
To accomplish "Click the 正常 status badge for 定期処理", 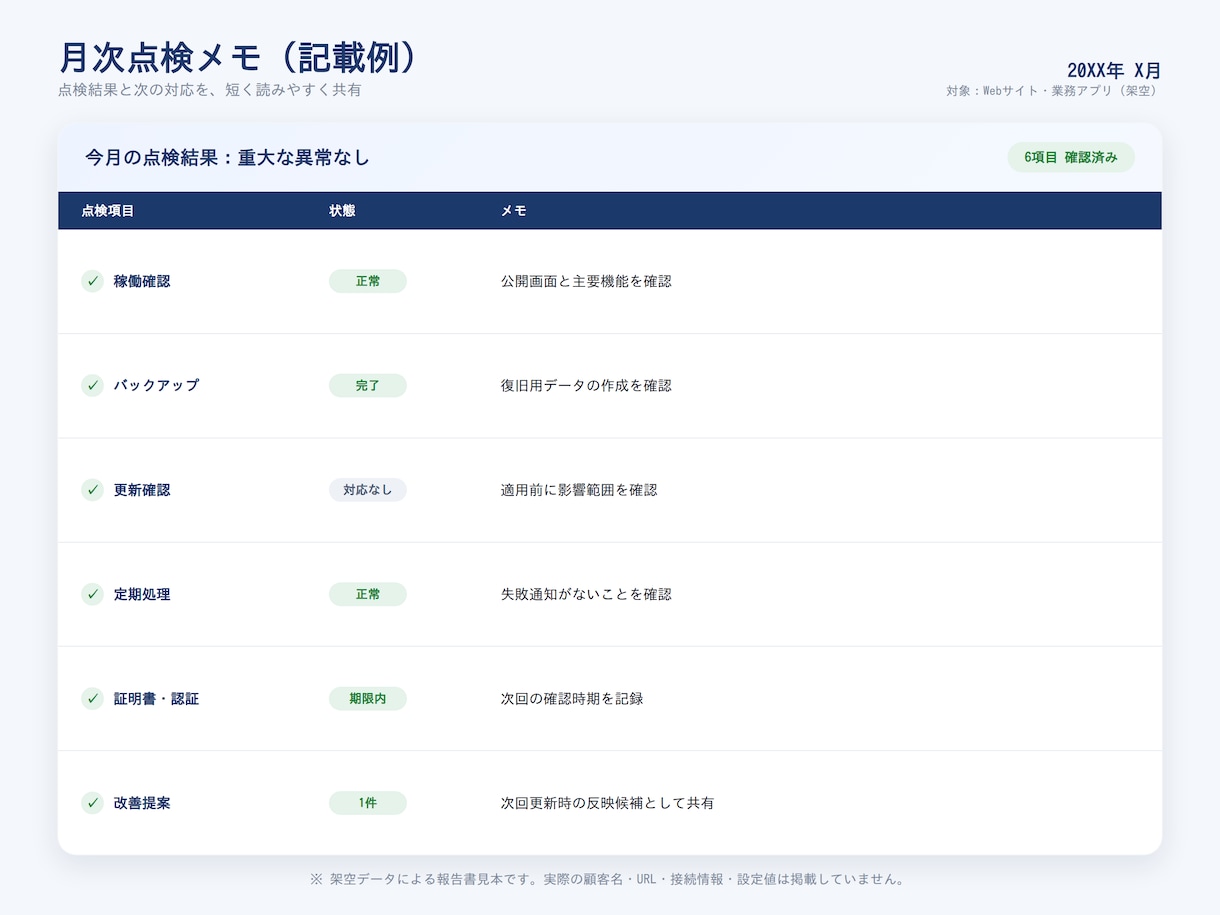I will [x=368, y=594].
